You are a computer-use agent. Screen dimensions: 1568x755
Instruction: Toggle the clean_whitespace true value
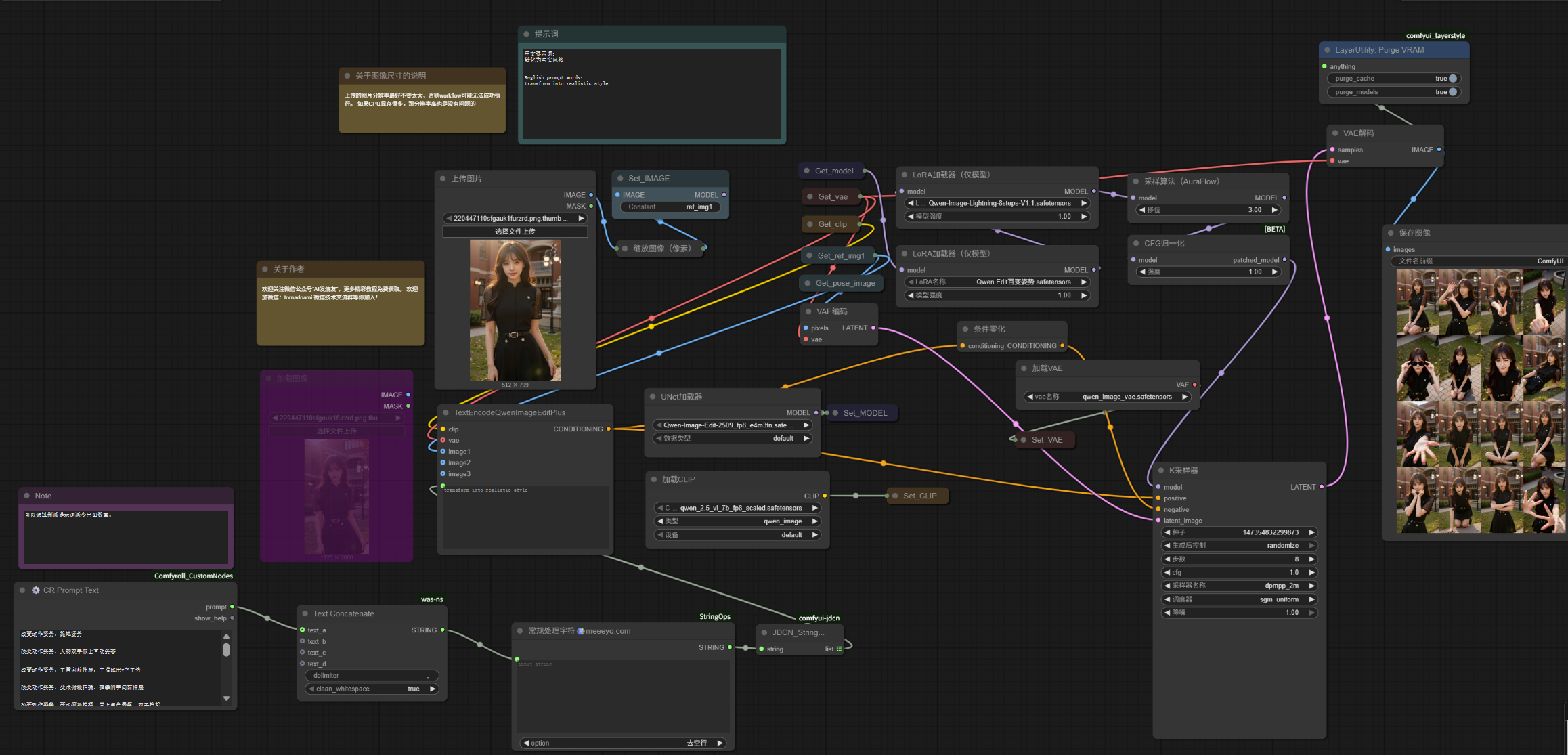pos(413,689)
